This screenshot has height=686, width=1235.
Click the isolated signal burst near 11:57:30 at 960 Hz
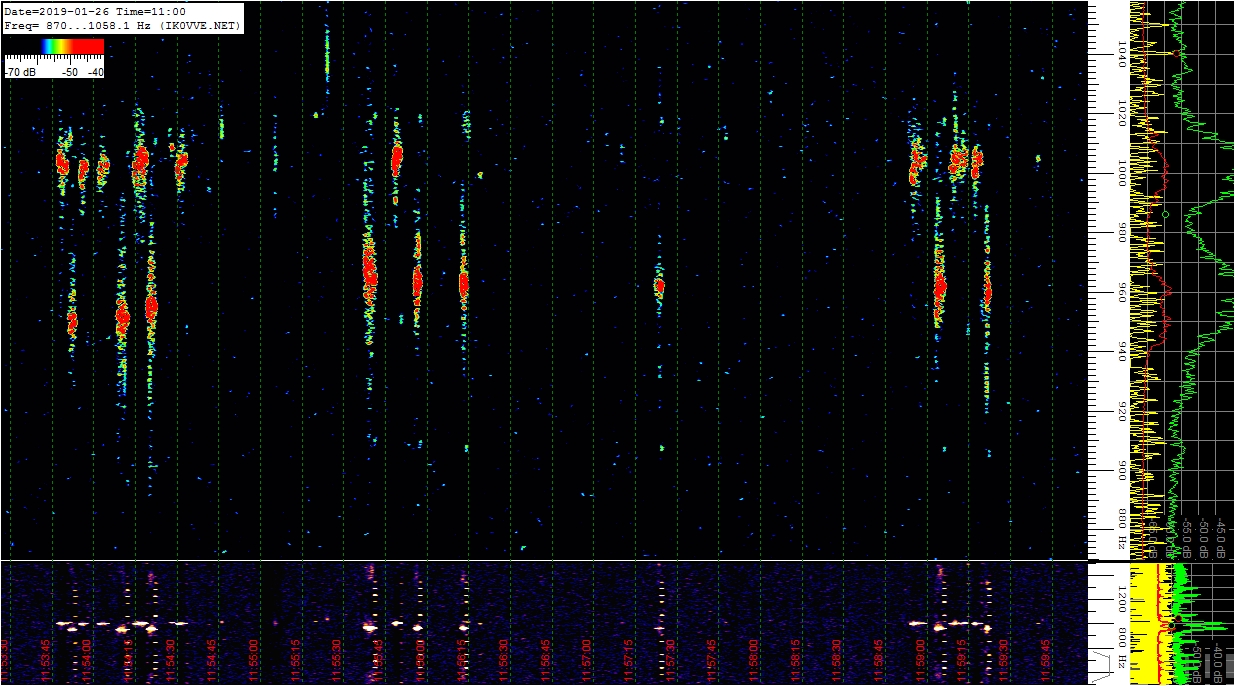pos(659,286)
